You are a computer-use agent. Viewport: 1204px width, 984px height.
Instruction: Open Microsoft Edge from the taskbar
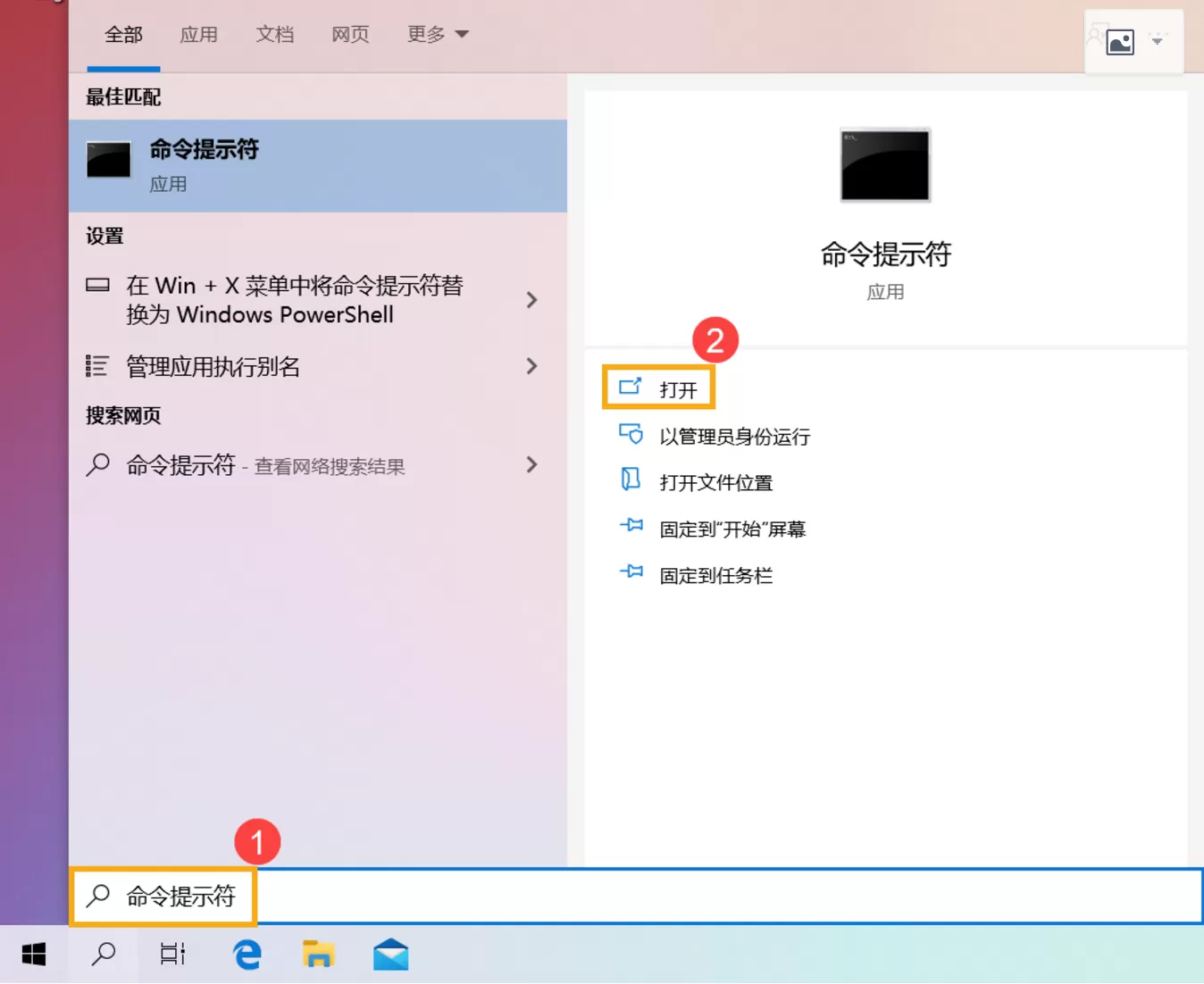pyautogui.click(x=246, y=954)
